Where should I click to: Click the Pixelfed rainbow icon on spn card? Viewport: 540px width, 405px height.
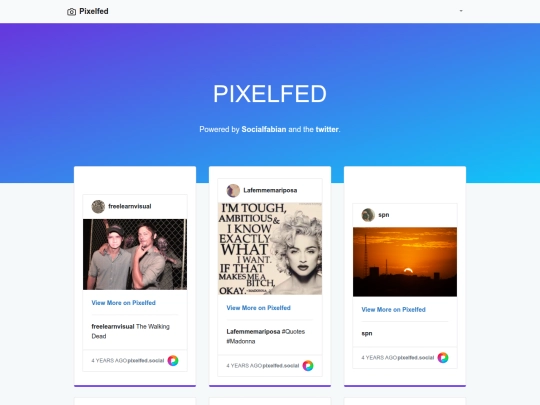coord(443,357)
